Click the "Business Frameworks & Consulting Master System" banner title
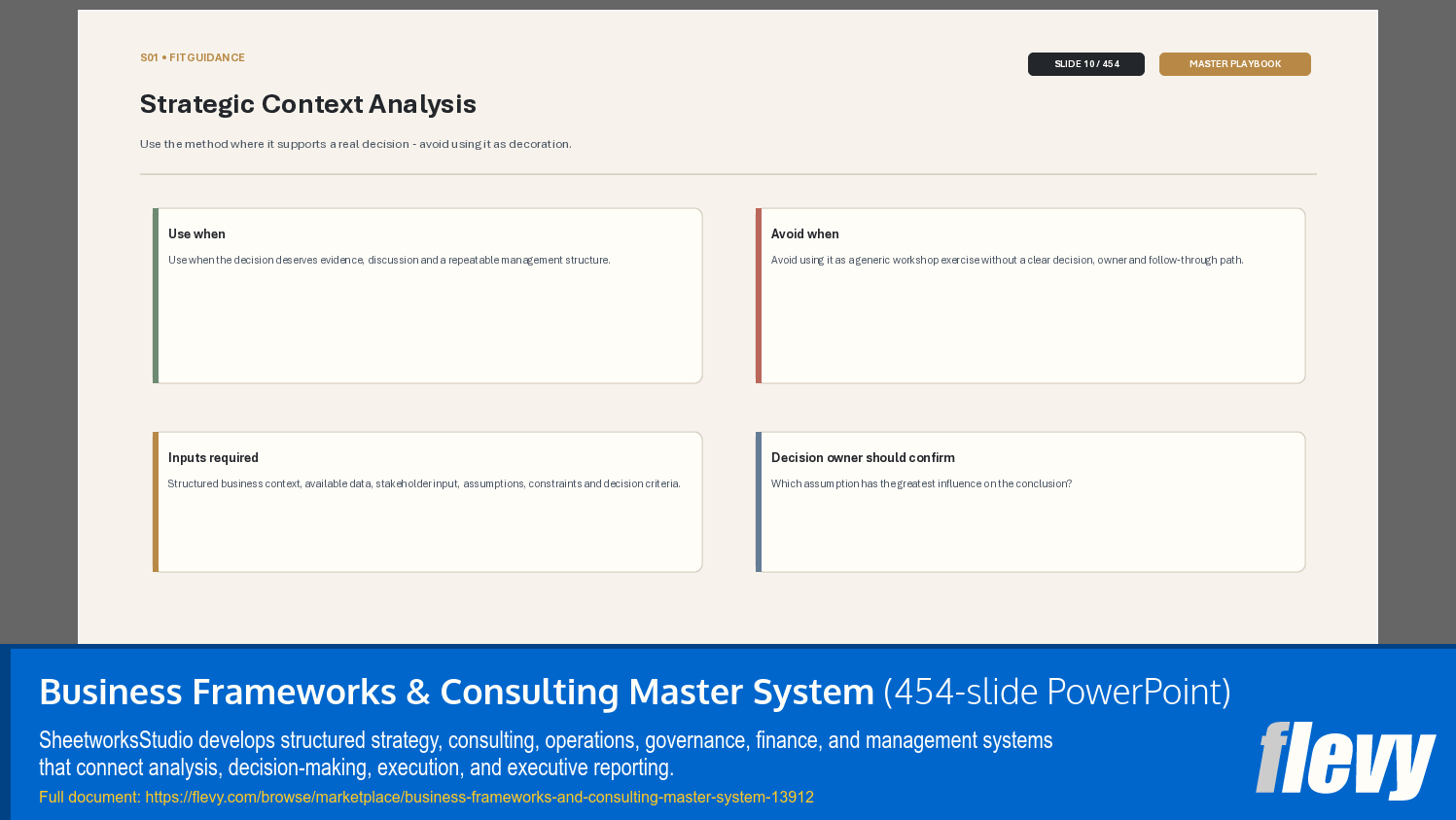Image resolution: width=1456 pixels, height=820 pixels. click(x=456, y=692)
